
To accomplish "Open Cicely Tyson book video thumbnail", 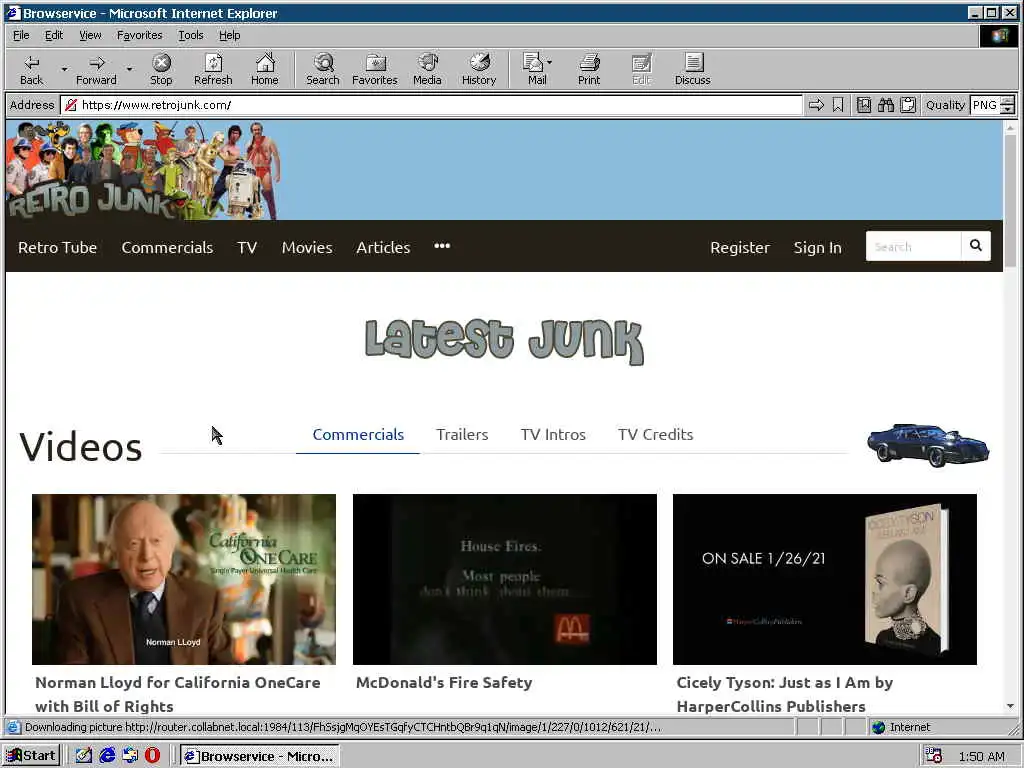I will click(x=825, y=579).
